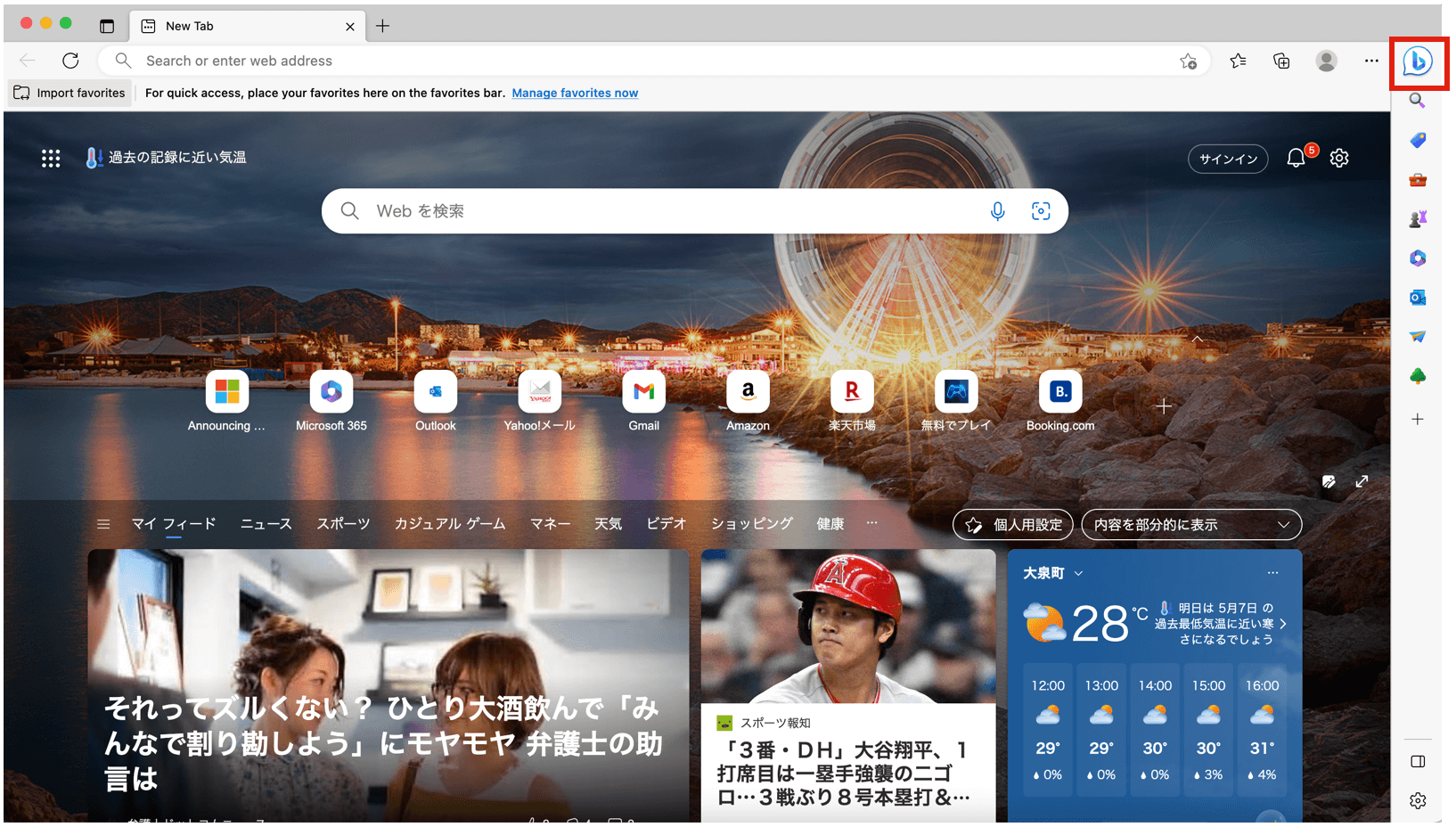Open the 大谷翔平 news story card
Image resolution: width=1456 pixels, height=827 pixels.
(848, 686)
